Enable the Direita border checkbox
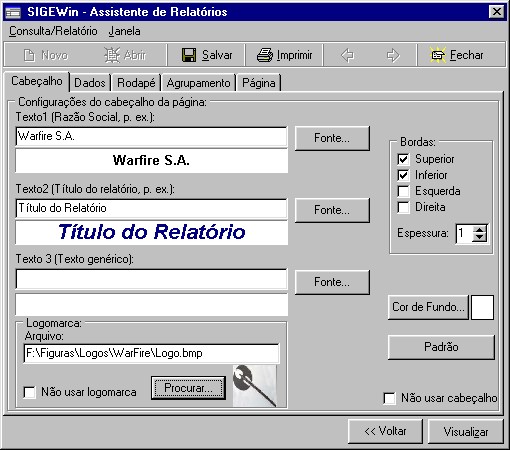This screenshot has height=450, width=510. click(x=403, y=207)
